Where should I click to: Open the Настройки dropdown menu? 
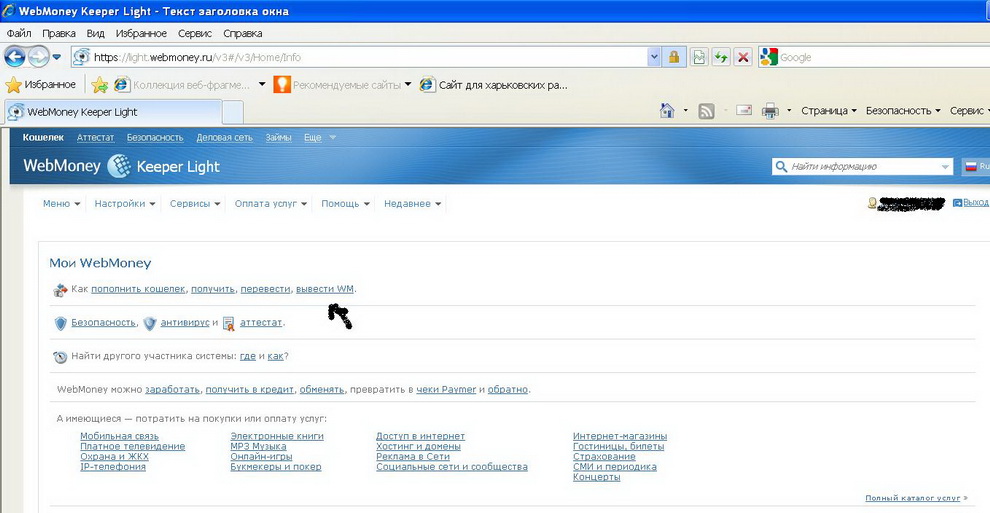(124, 203)
